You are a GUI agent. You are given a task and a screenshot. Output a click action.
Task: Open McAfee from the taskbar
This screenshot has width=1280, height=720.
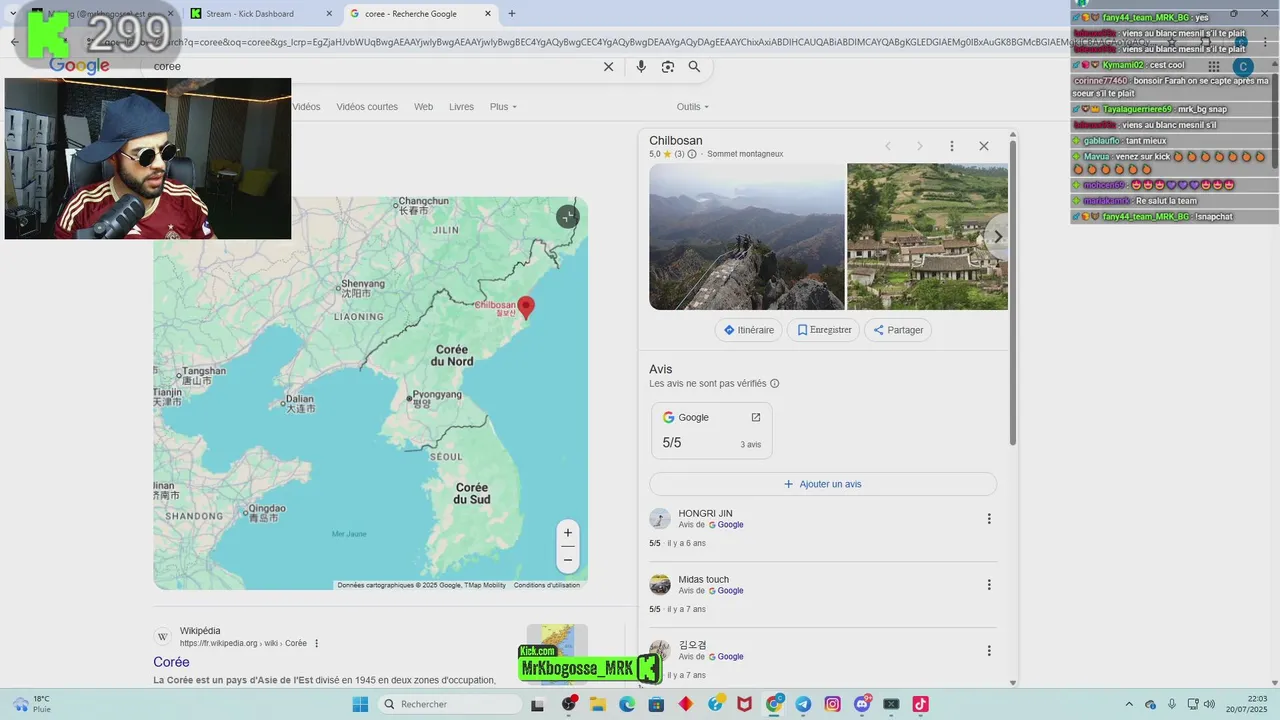(x=744, y=704)
